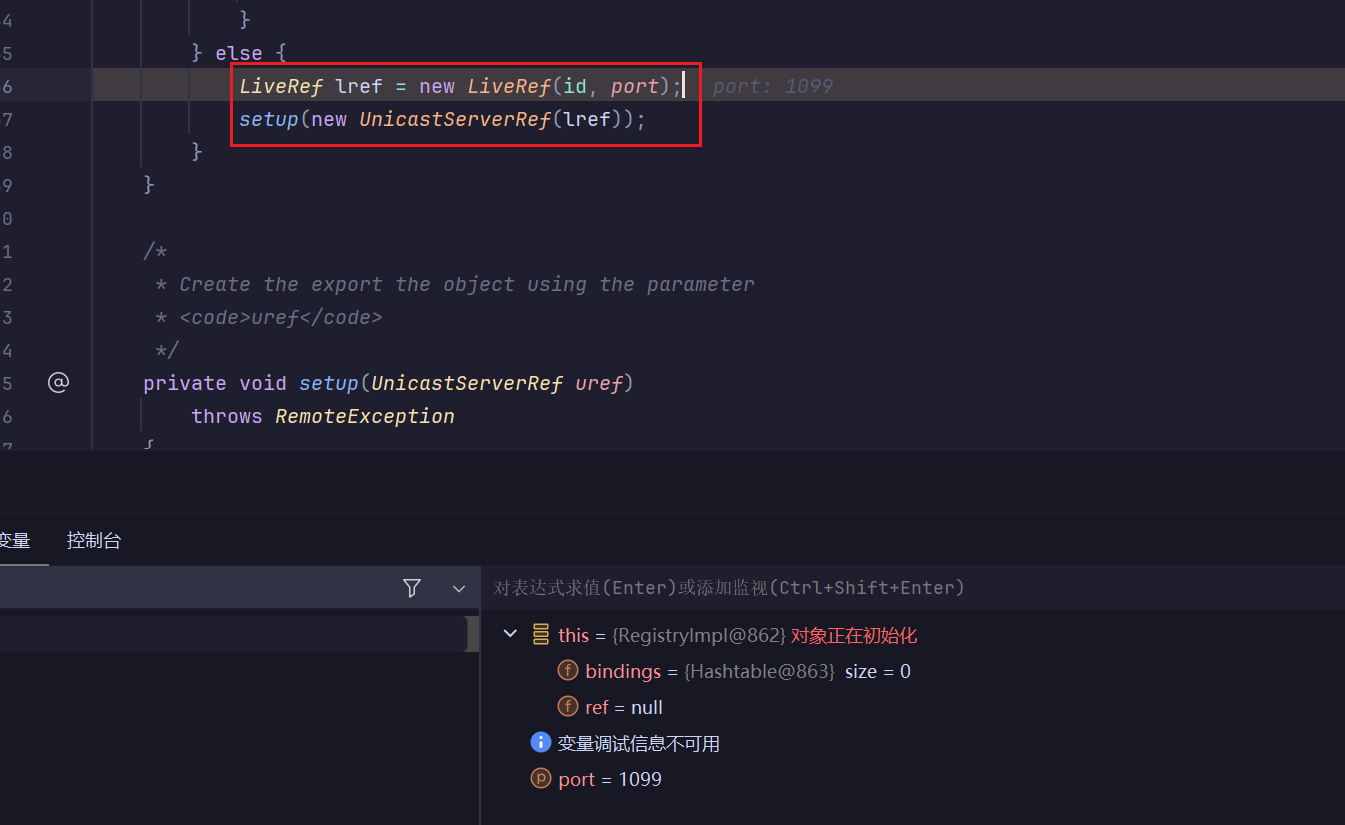Collapse the 'this' RegistryImpl variable node
Viewport: 1345px width, 825px height.
pyautogui.click(x=510, y=634)
